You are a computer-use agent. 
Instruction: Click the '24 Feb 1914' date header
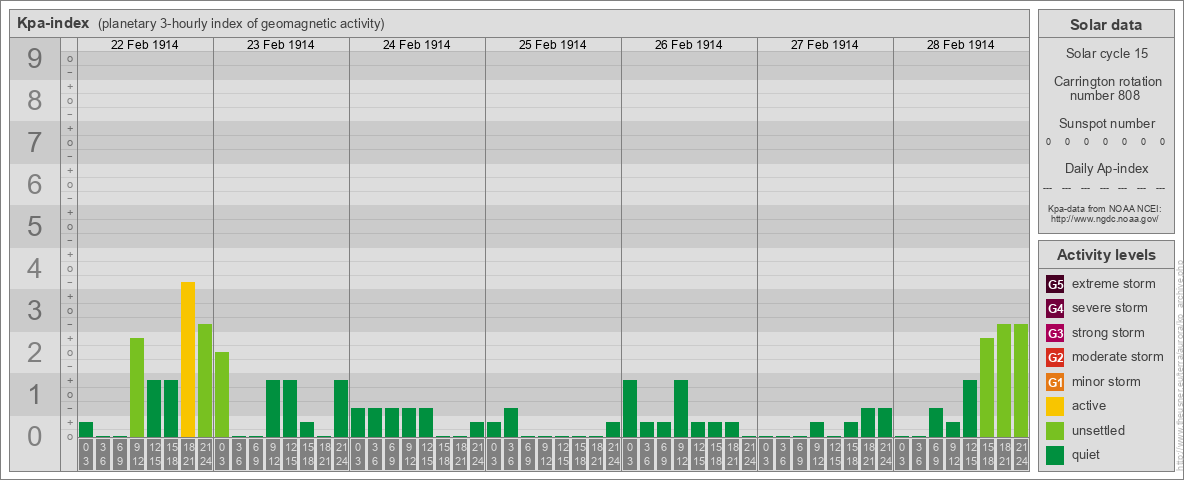(417, 45)
